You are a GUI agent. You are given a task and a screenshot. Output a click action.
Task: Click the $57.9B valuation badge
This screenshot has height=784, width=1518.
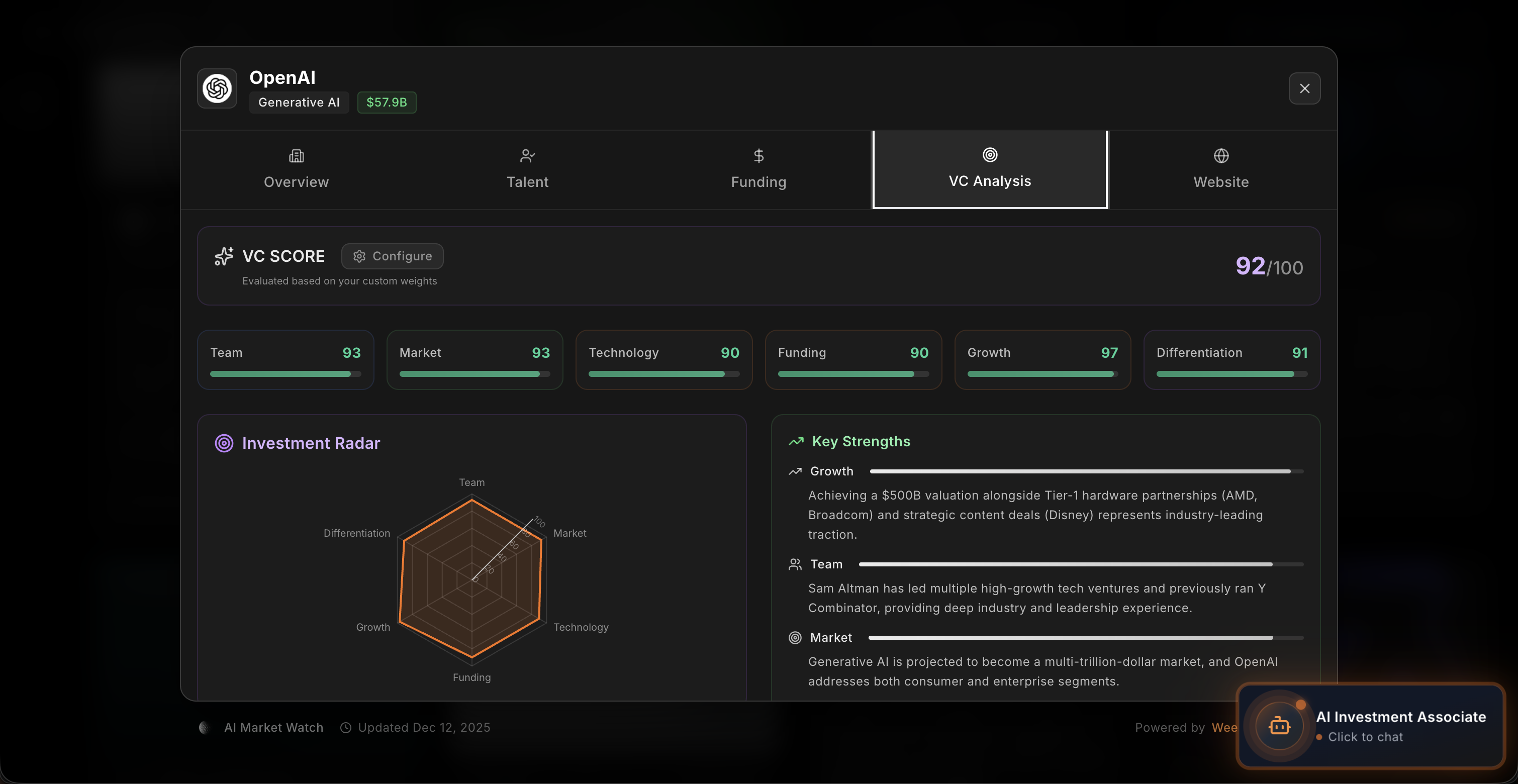tap(387, 103)
